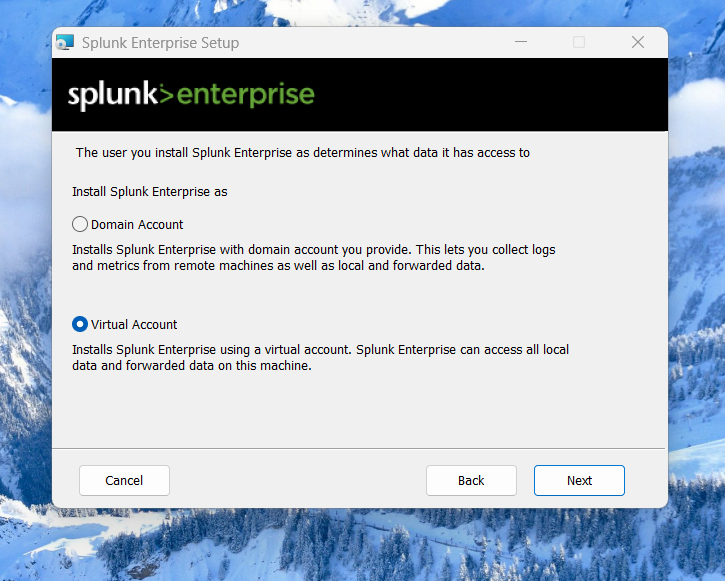Cancel the Splunk Enterprise setup
The width and height of the screenshot is (725, 581).
click(x=124, y=481)
